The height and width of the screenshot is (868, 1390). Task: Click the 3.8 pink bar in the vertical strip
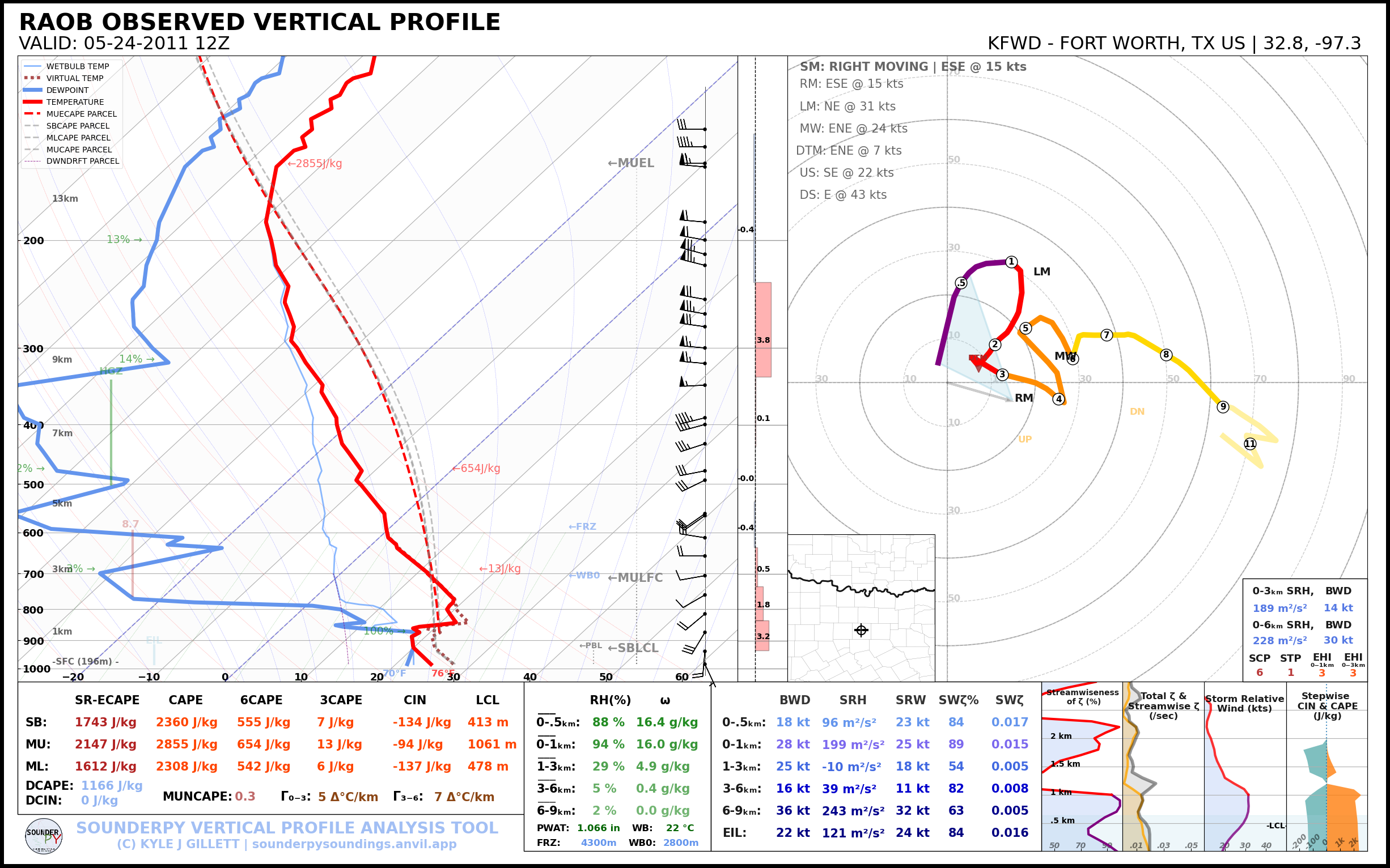(x=763, y=330)
